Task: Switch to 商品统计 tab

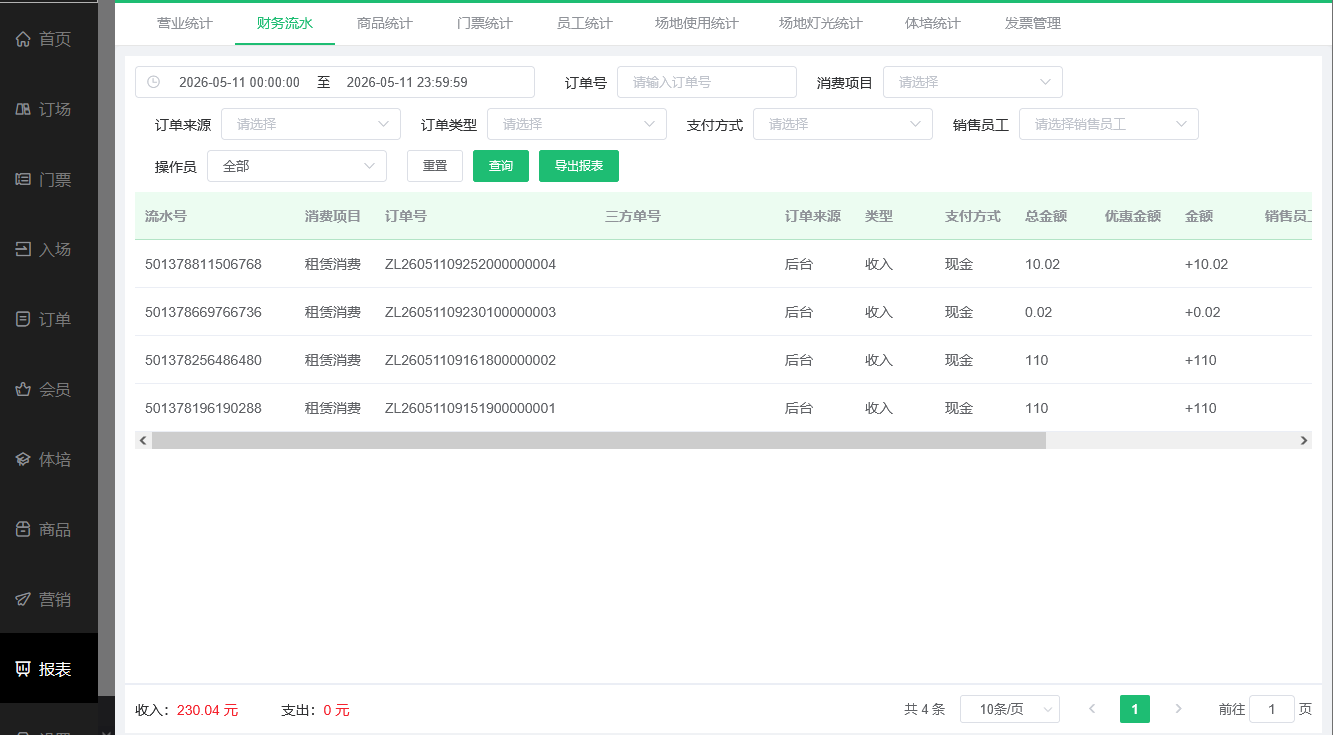Action: [x=385, y=23]
